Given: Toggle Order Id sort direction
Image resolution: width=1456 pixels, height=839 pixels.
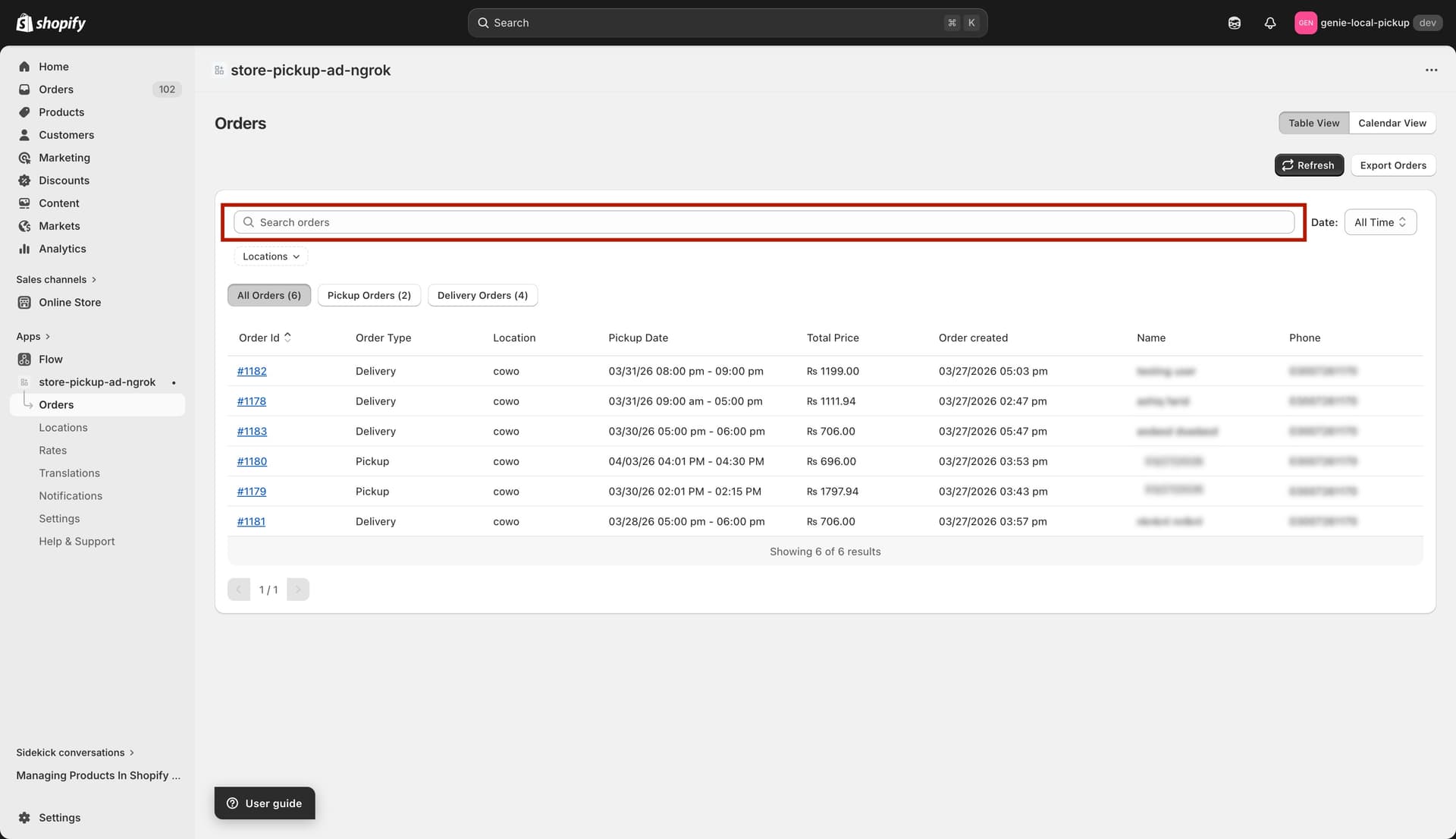Looking at the screenshot, I should [289, 337].
